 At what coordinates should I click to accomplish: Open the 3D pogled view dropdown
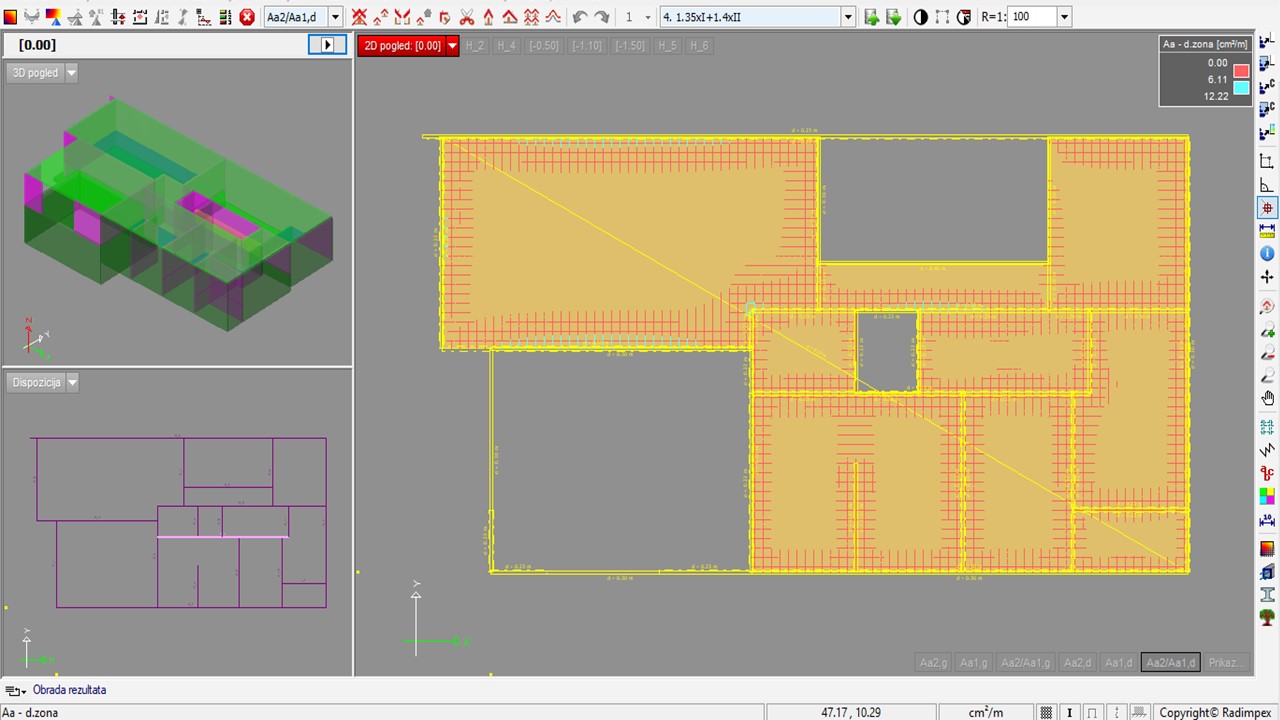[x=71, y=73]
